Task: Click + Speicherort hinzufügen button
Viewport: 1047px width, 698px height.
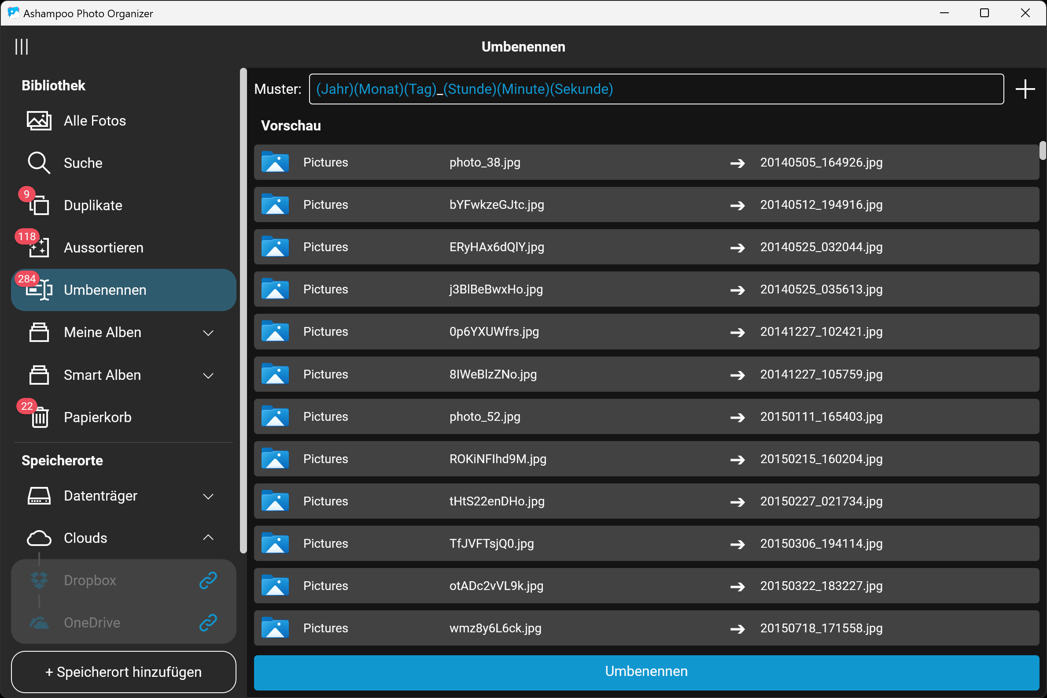Action: tap(124, 672)
